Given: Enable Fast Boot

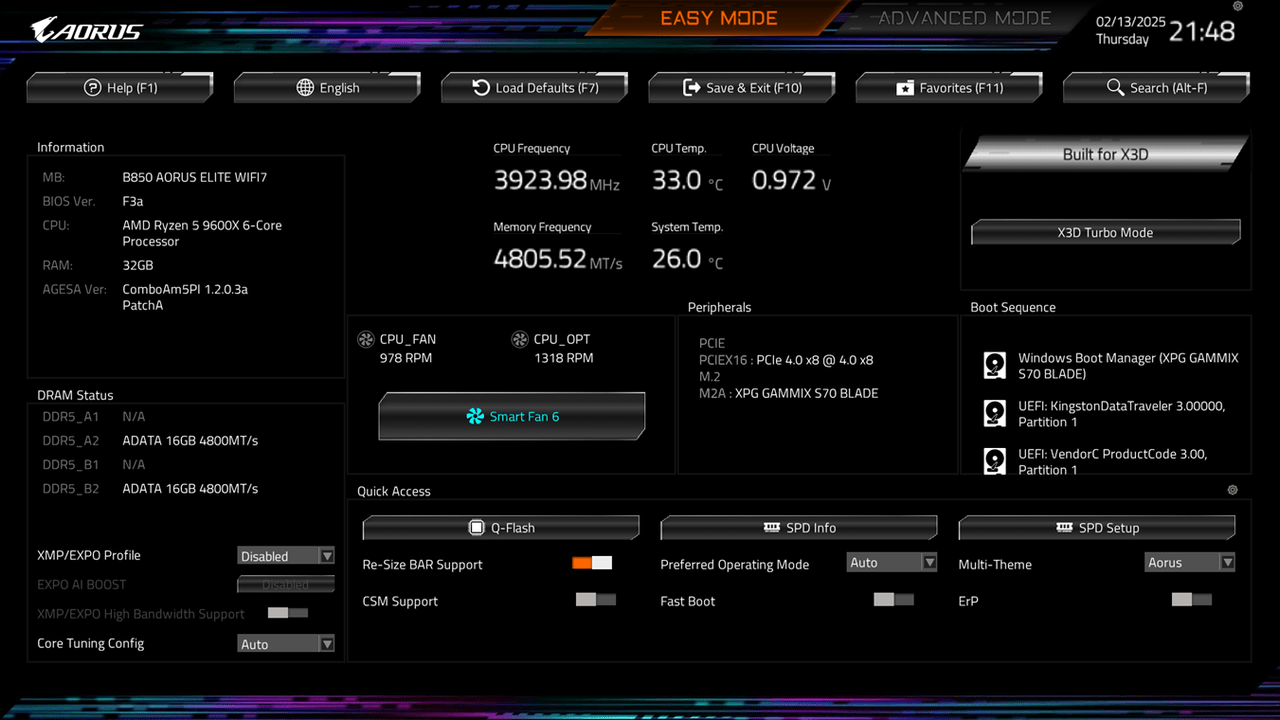Looking at the screenshot, I should [894, 600].
